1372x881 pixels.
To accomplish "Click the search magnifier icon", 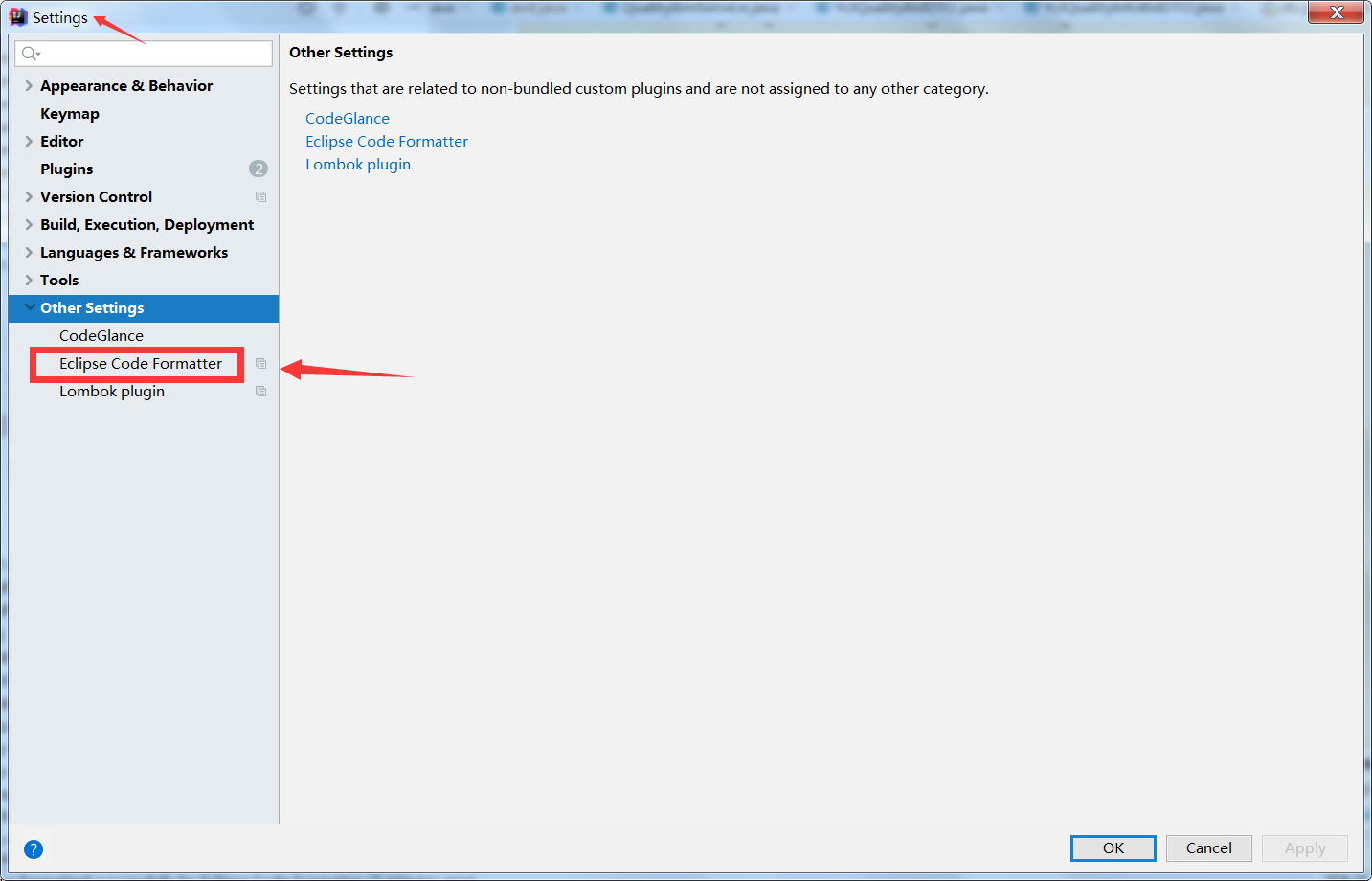I will pyautogui.click(x=28, y=53).
